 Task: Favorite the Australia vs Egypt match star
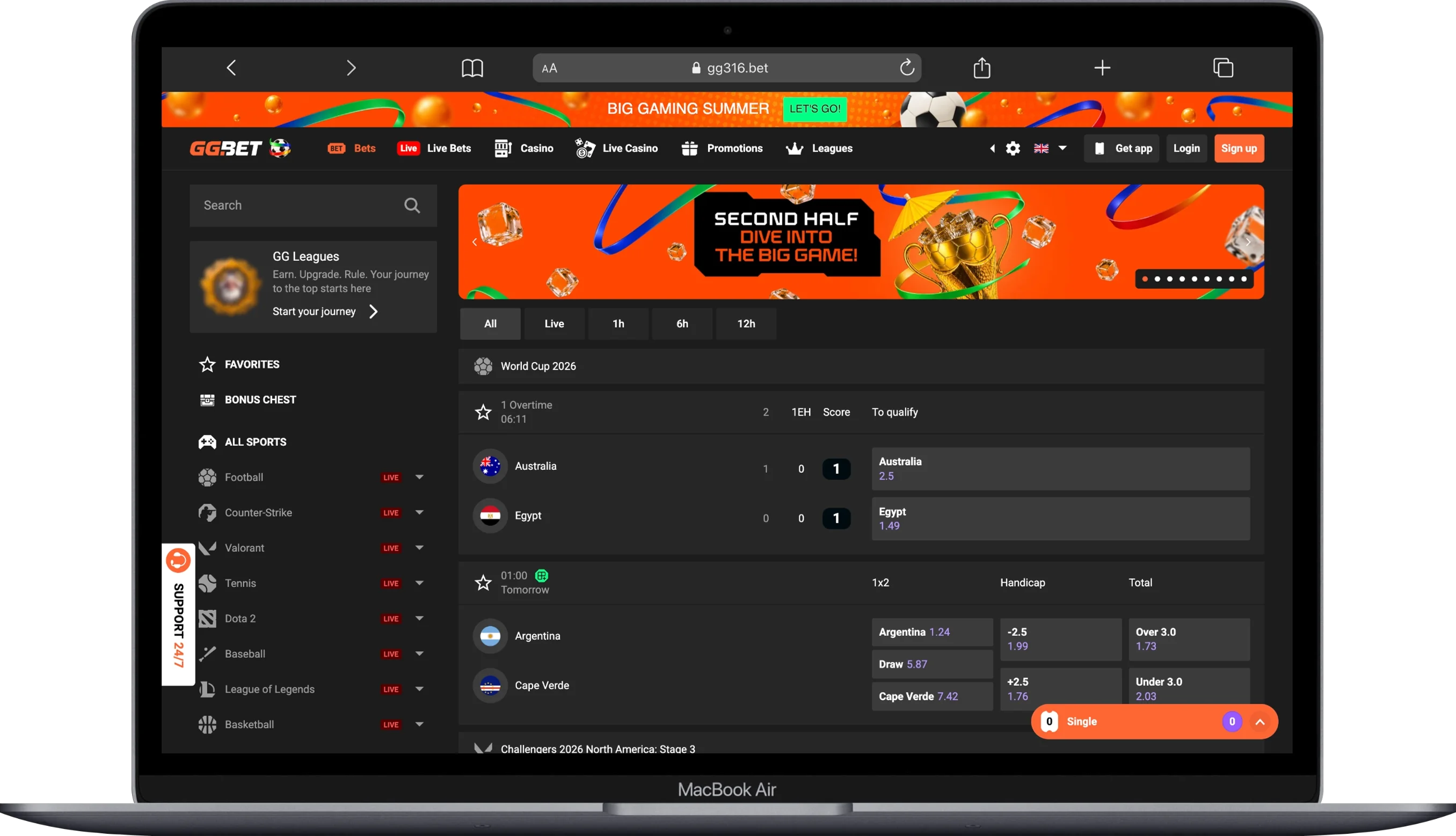[483, 412]
